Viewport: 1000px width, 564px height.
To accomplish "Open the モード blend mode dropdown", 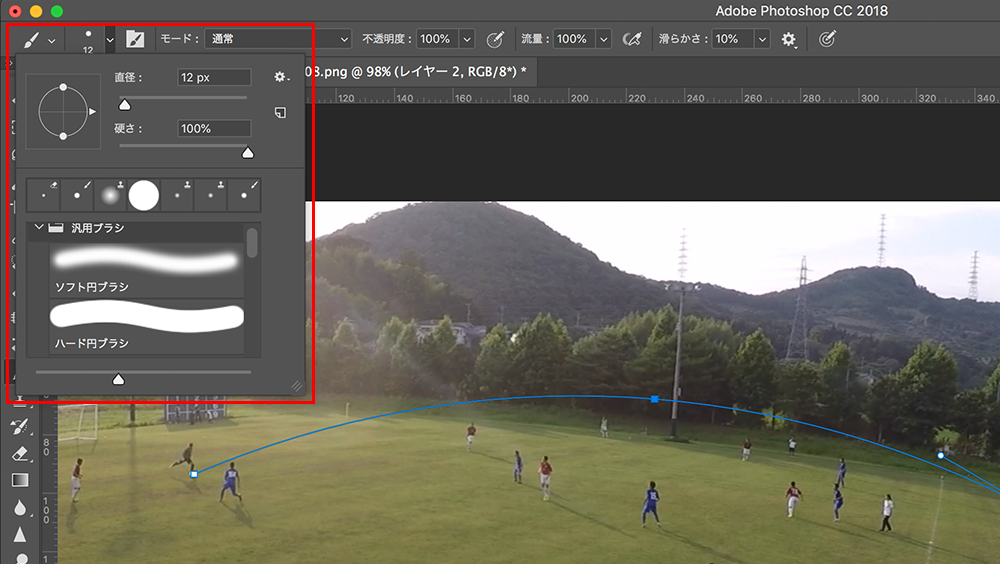I will pos(278,39).
